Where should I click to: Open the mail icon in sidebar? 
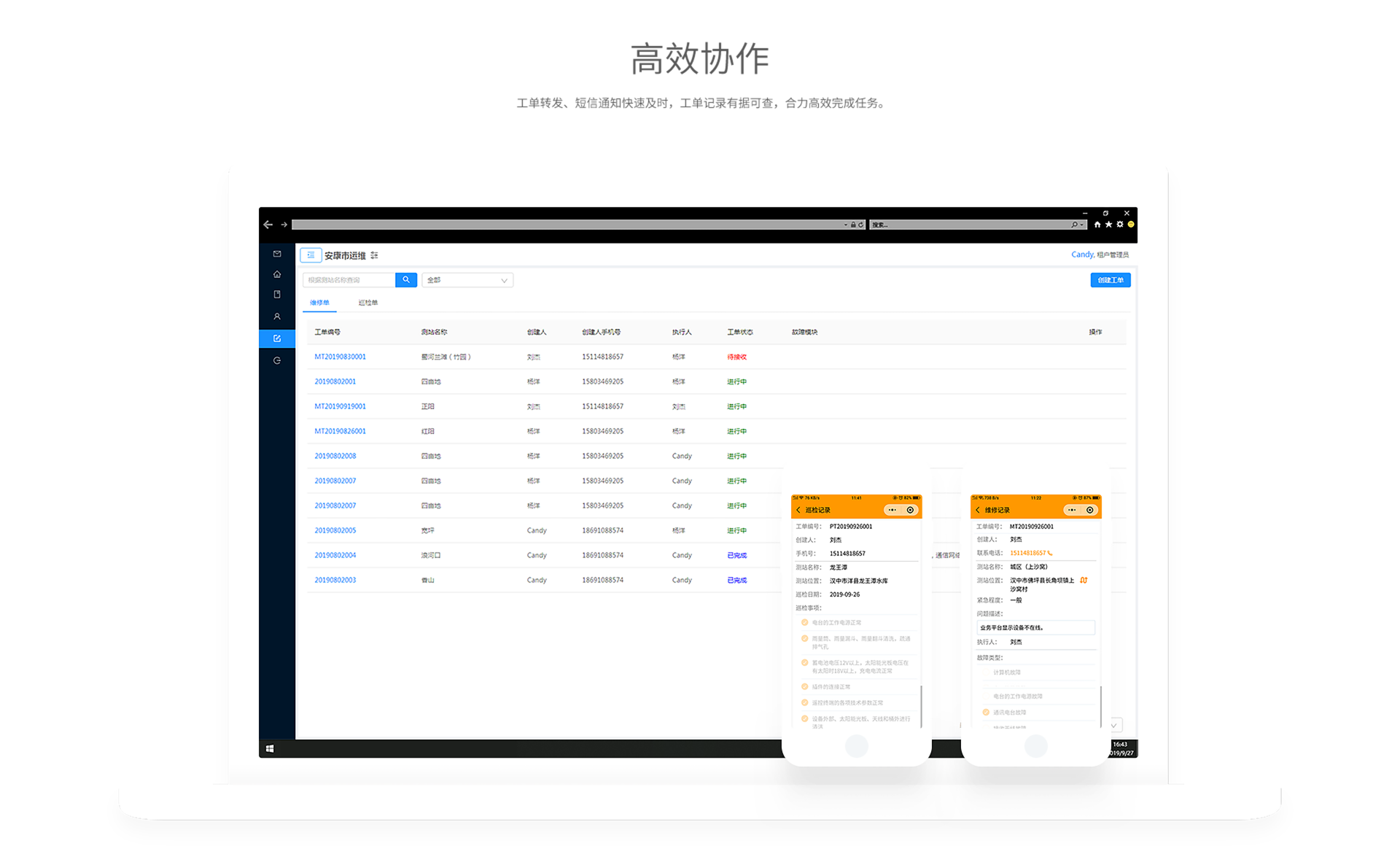pos(277,254)
